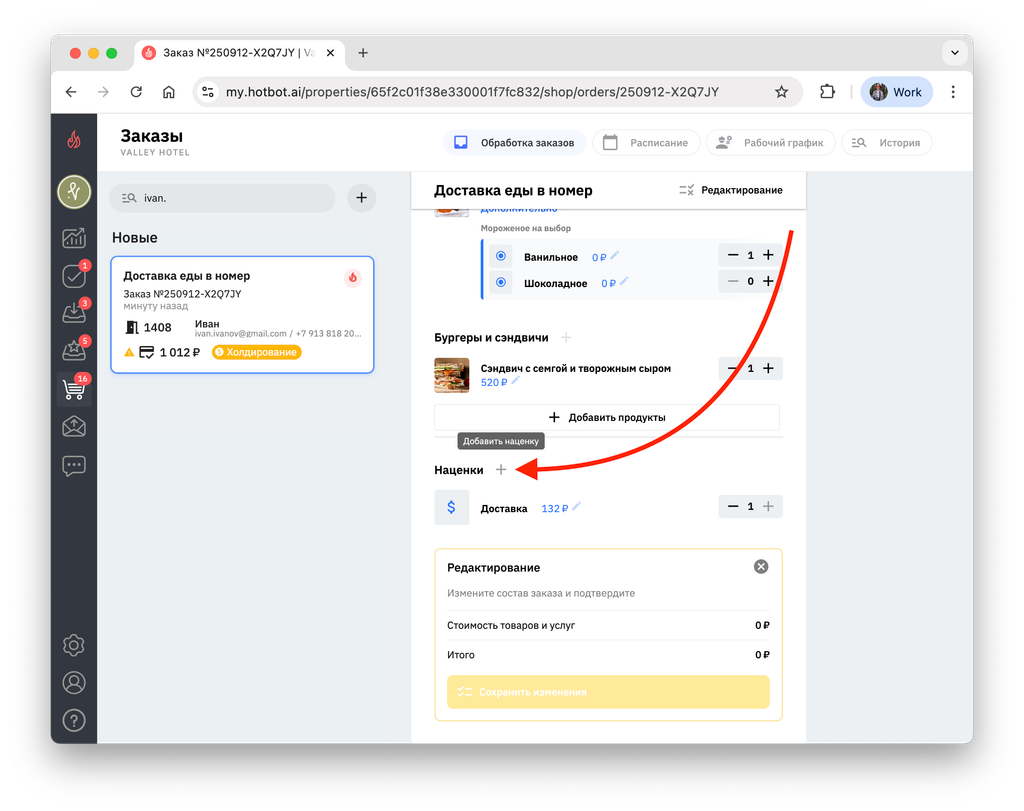Click the browser address bar URL
The height and width of the screenshot is (811, 1024).
472,92
